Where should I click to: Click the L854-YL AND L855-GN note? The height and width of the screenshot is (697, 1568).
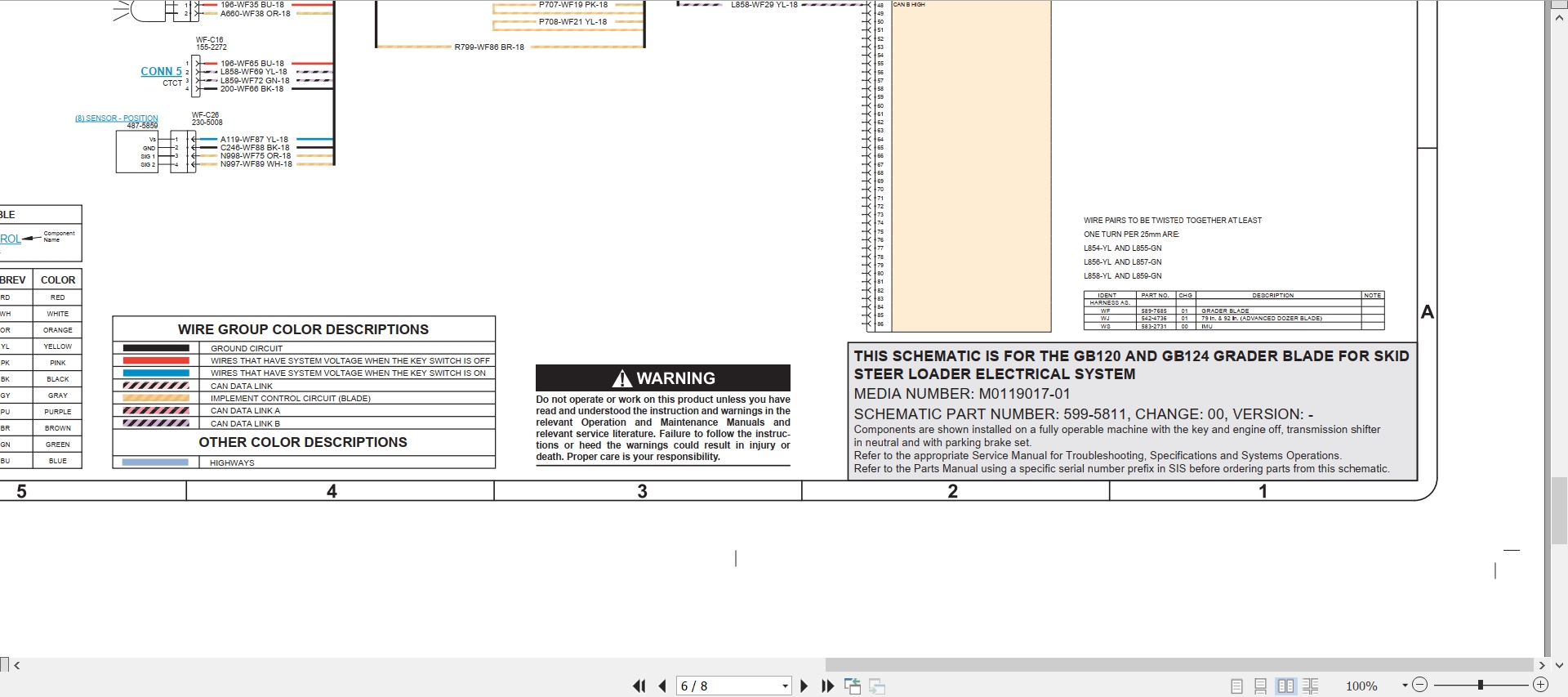point(1122,248)
